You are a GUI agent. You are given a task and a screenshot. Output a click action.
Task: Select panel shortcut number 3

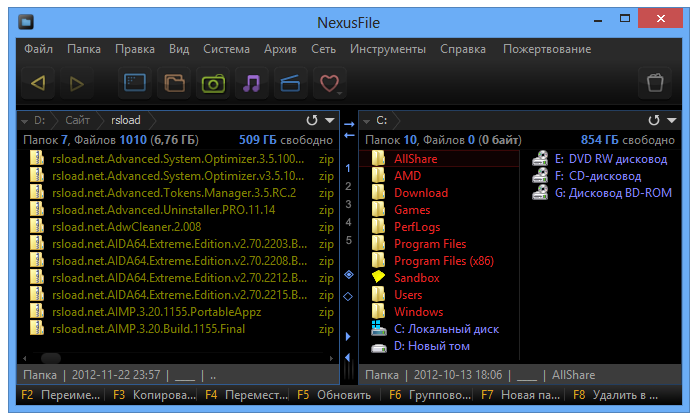348,204
